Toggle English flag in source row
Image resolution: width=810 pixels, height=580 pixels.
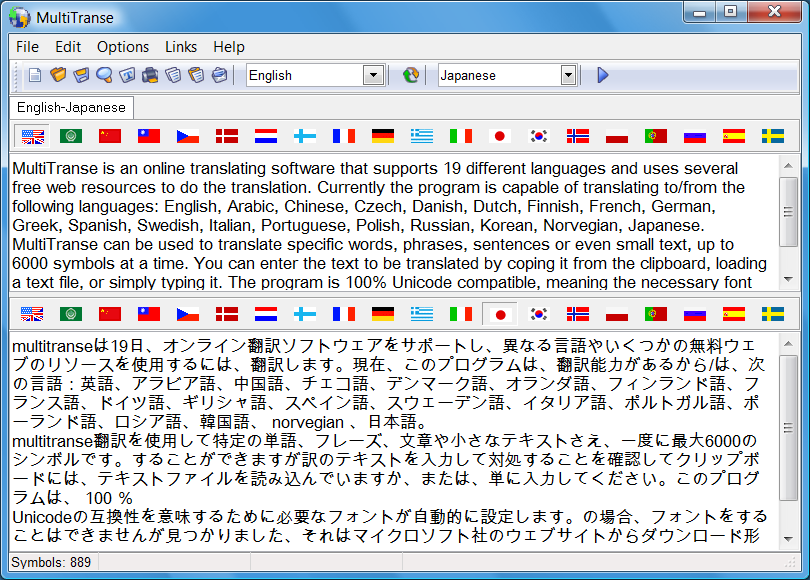coord(32,136)
